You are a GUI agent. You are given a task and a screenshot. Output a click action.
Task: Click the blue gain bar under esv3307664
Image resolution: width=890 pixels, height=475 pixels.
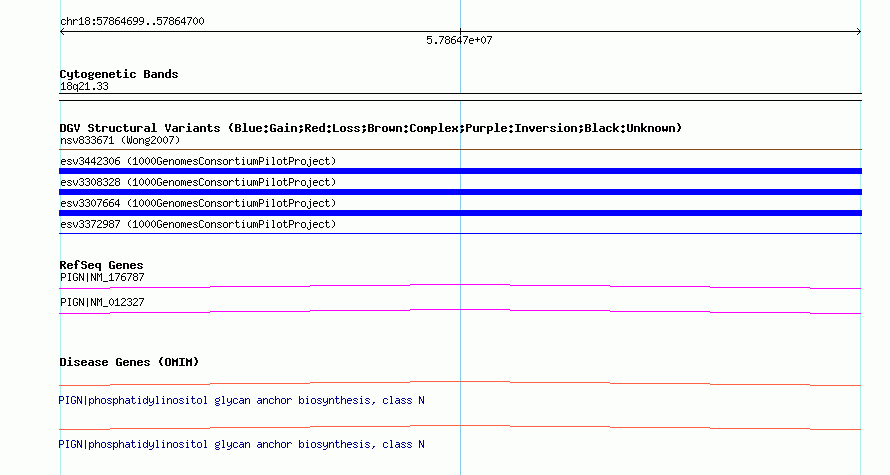point(460,213)
